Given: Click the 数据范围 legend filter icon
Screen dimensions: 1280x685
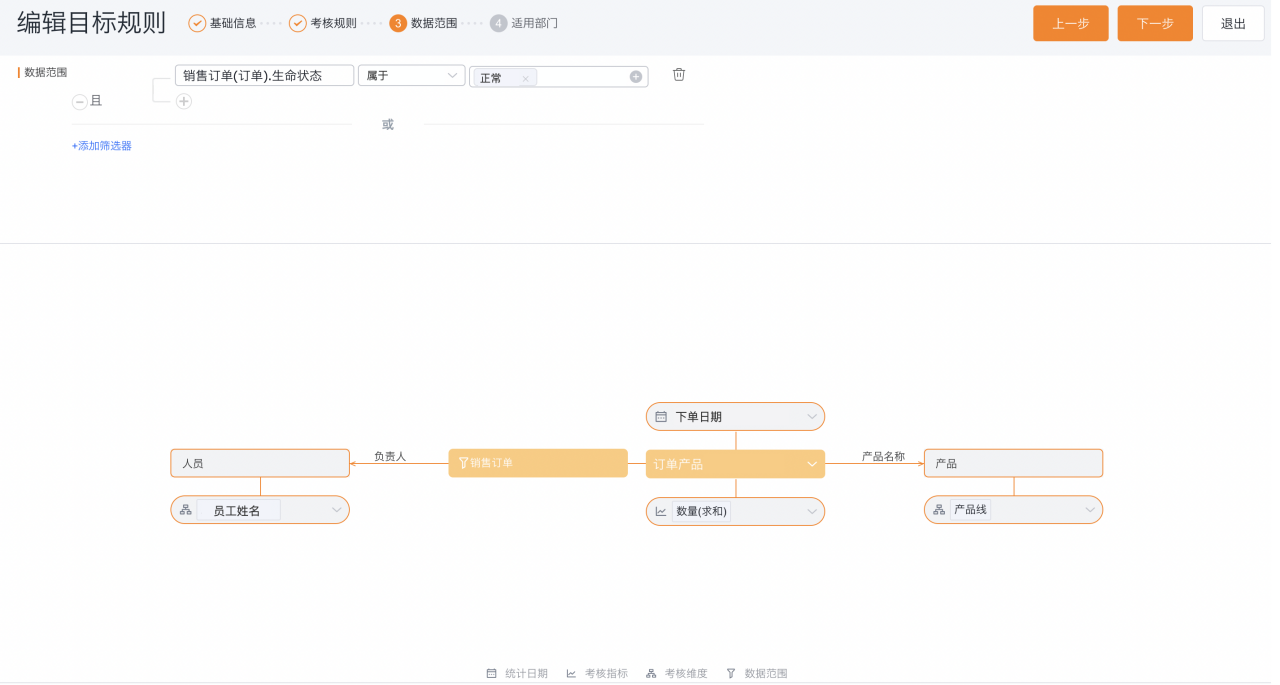Looking at the screenshot, I should pyautogui.click(x=731, y=674).
